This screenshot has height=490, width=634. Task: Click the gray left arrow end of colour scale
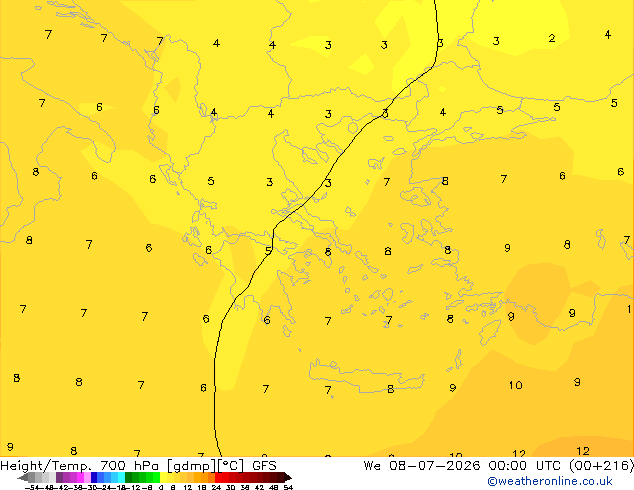click(x=23, y=477)
